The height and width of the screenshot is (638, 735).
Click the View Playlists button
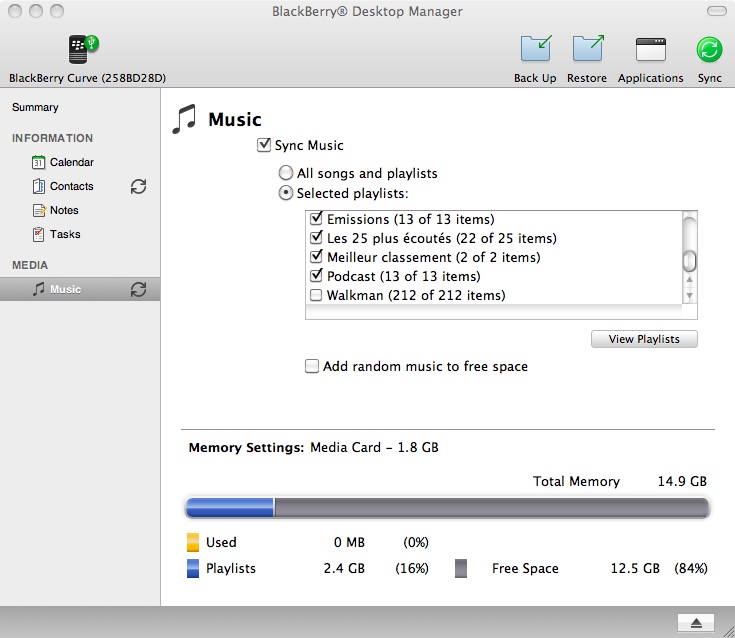(x=644, y=339)
